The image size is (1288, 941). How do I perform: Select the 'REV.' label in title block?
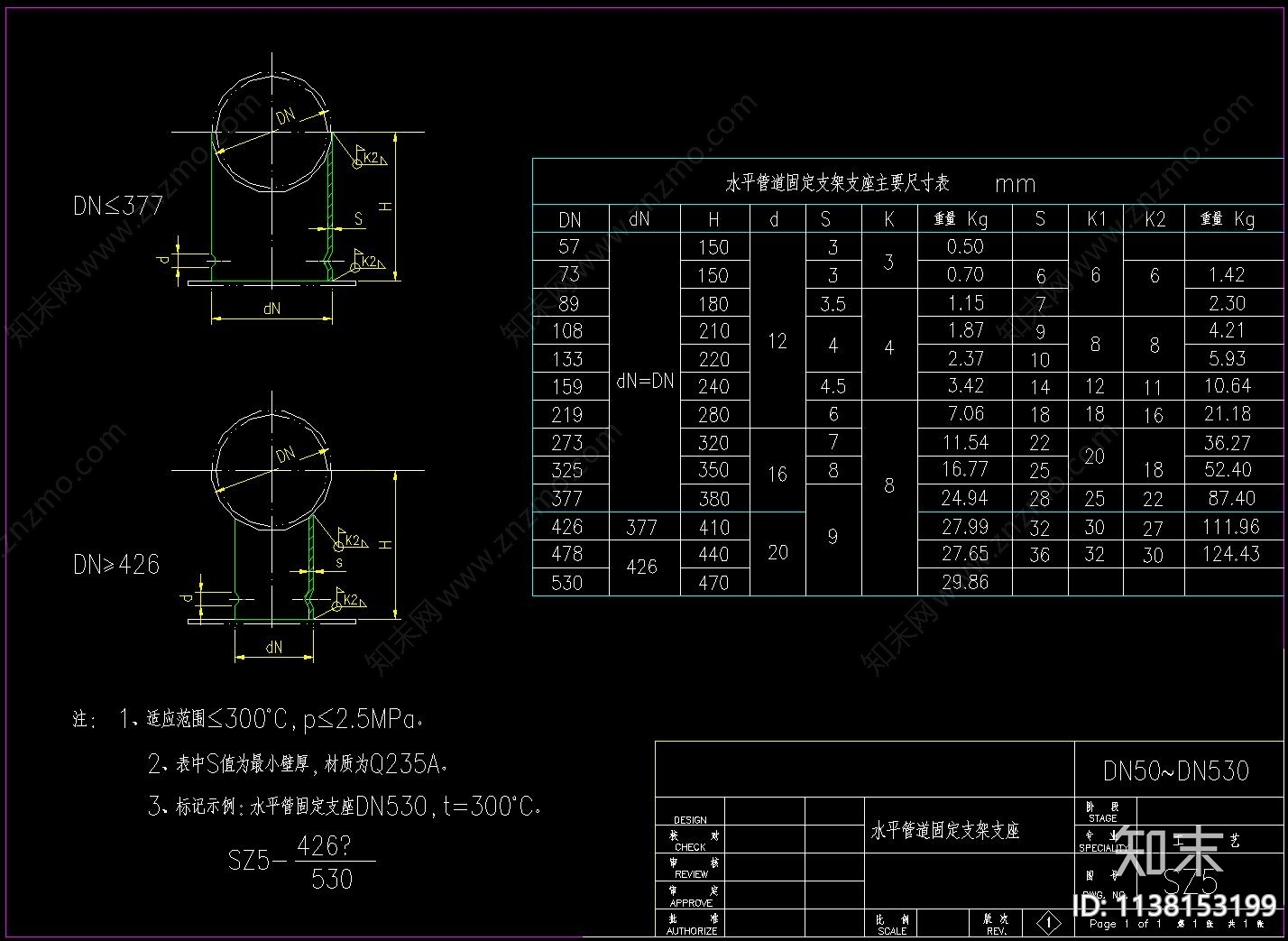coord(997,931)
